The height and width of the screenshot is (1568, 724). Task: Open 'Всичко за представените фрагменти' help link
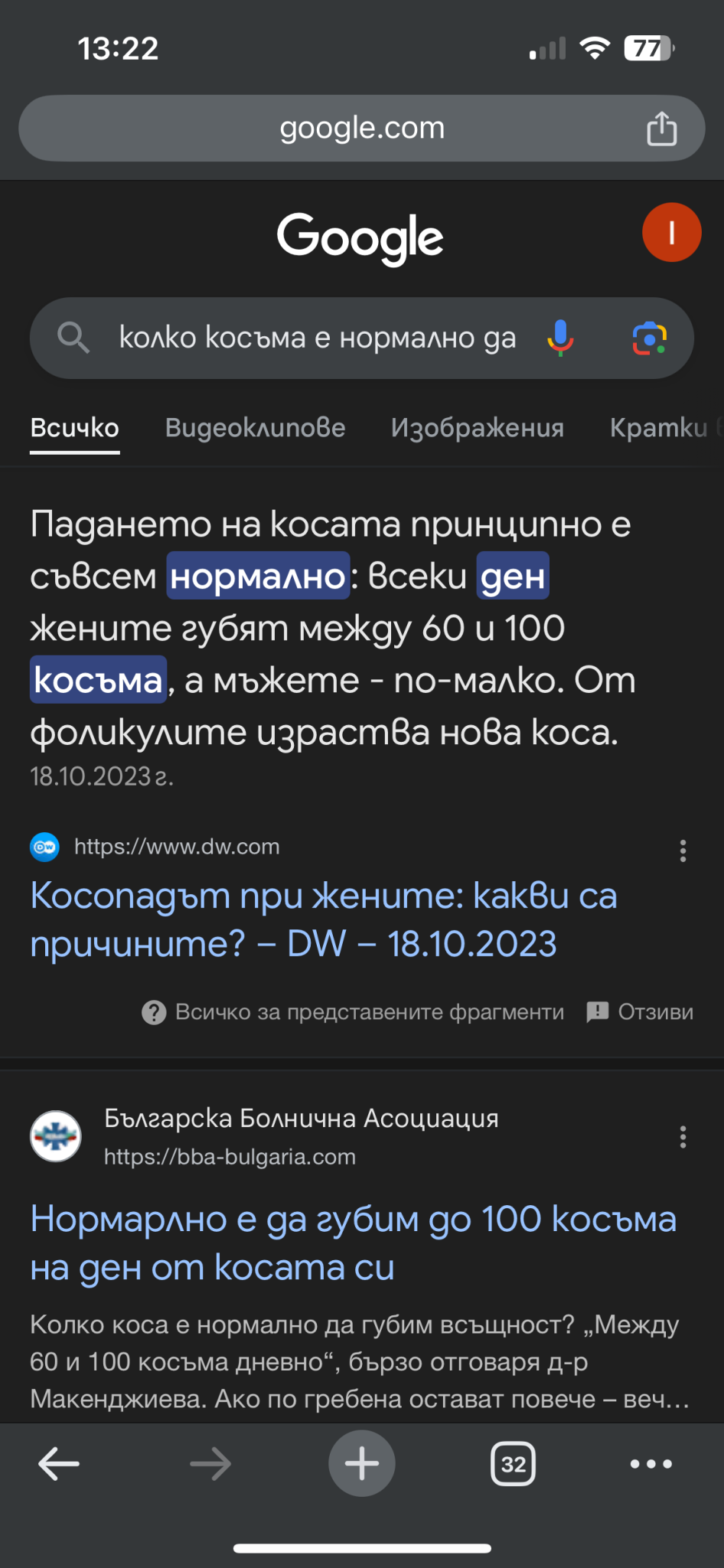(354, 1012)
